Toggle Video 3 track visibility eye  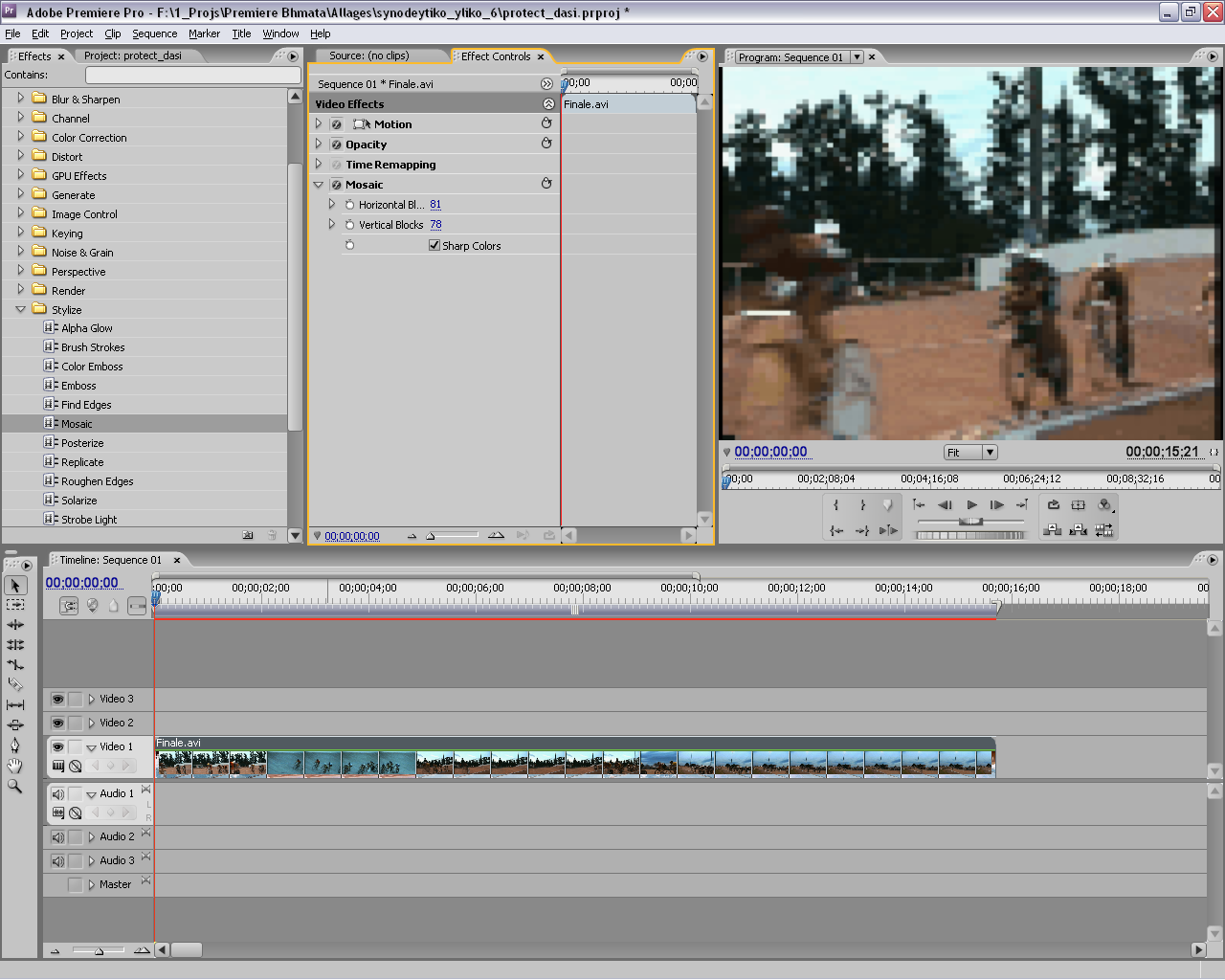point(57,700)
